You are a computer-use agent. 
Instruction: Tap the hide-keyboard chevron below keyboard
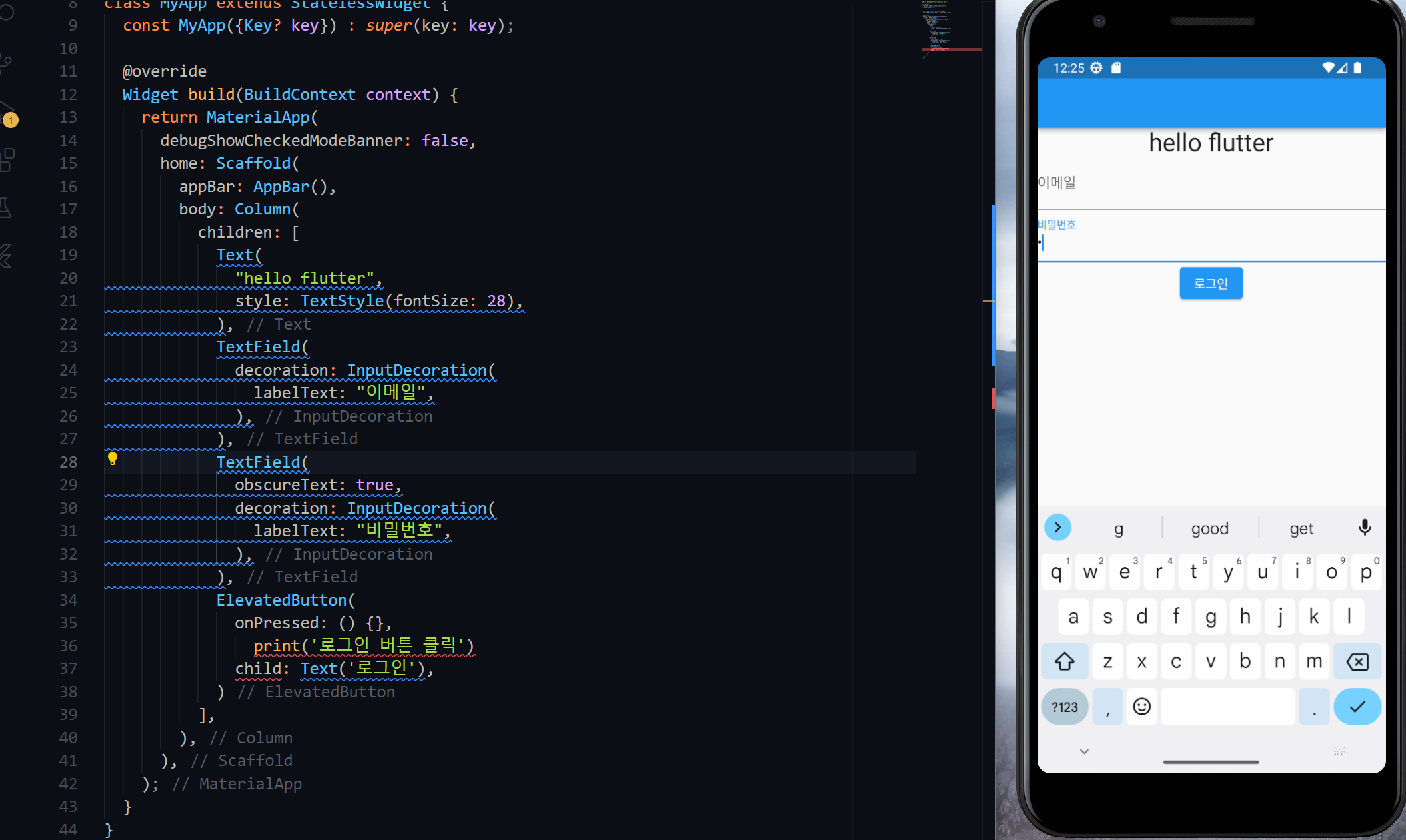[1084, 751]
